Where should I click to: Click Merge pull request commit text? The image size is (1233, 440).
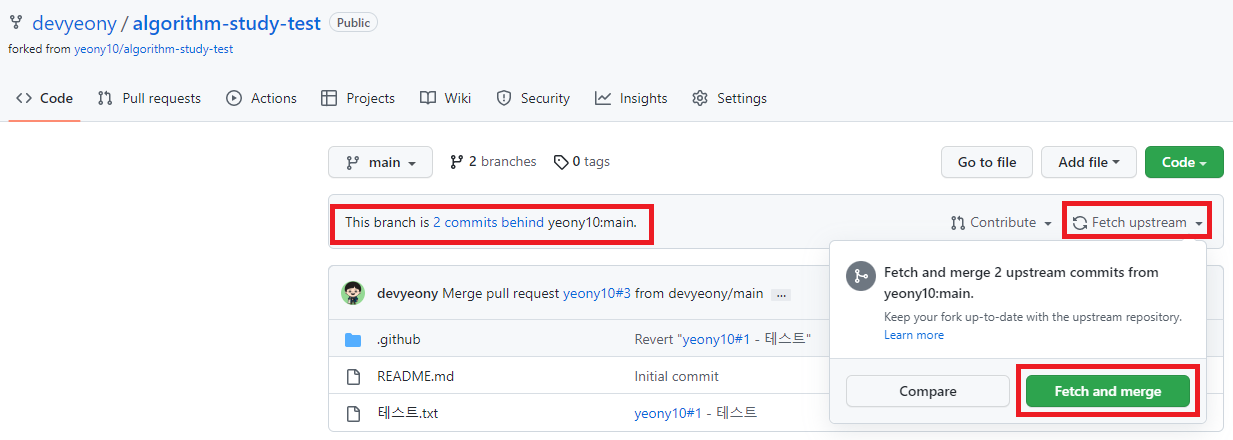click(500, 293)
